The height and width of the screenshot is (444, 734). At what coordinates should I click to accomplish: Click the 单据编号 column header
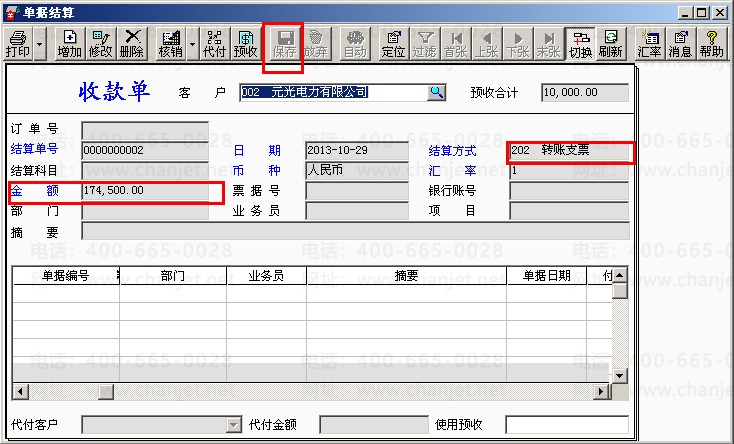pos(66,275)
